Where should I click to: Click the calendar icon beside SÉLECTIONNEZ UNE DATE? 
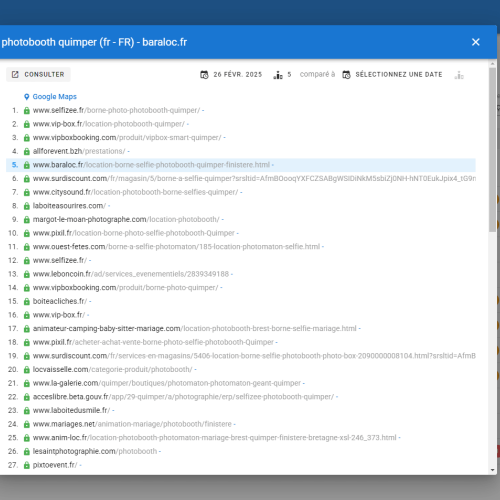pyautogui.click(x=346, y=75)
